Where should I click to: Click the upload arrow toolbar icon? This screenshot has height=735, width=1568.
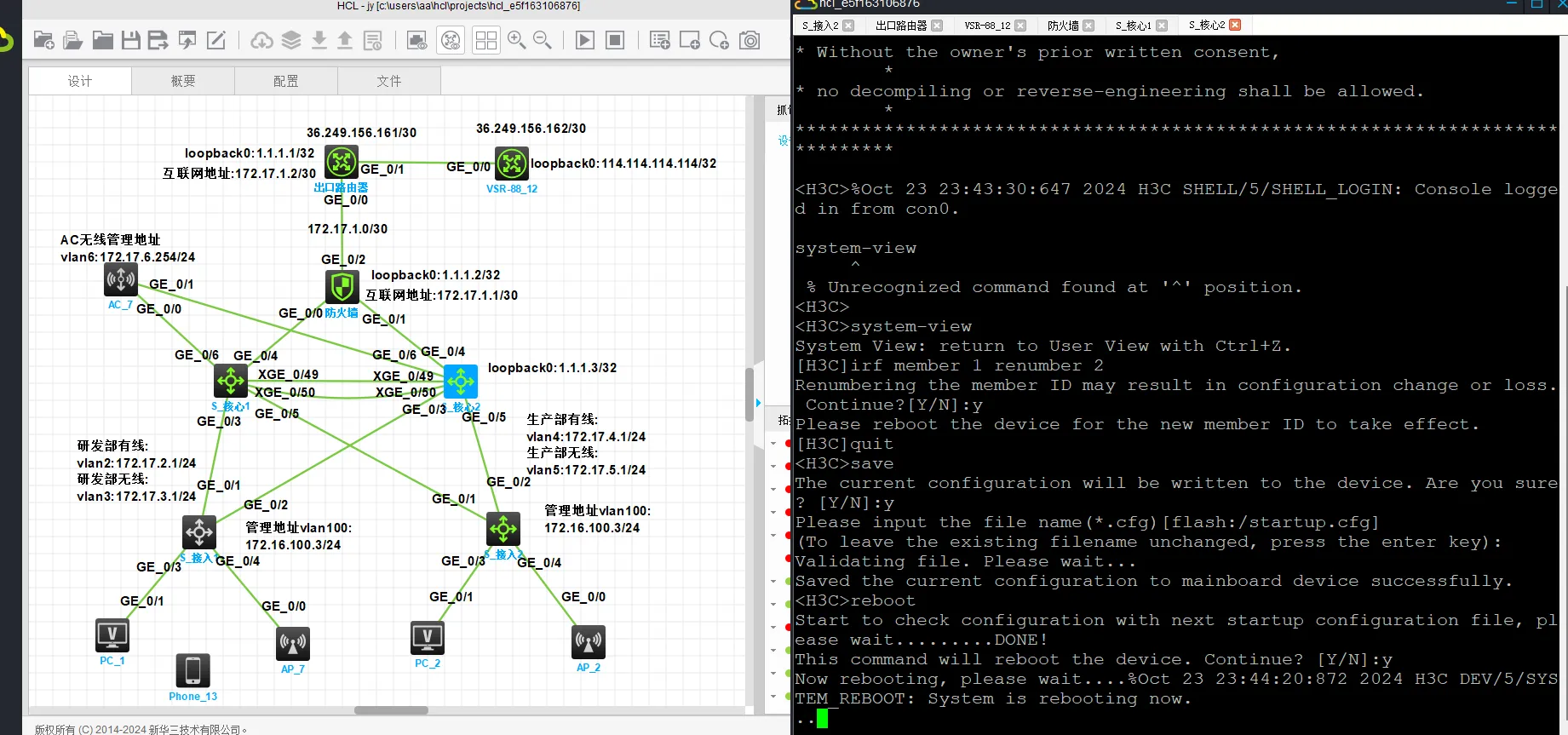(345, 40)
